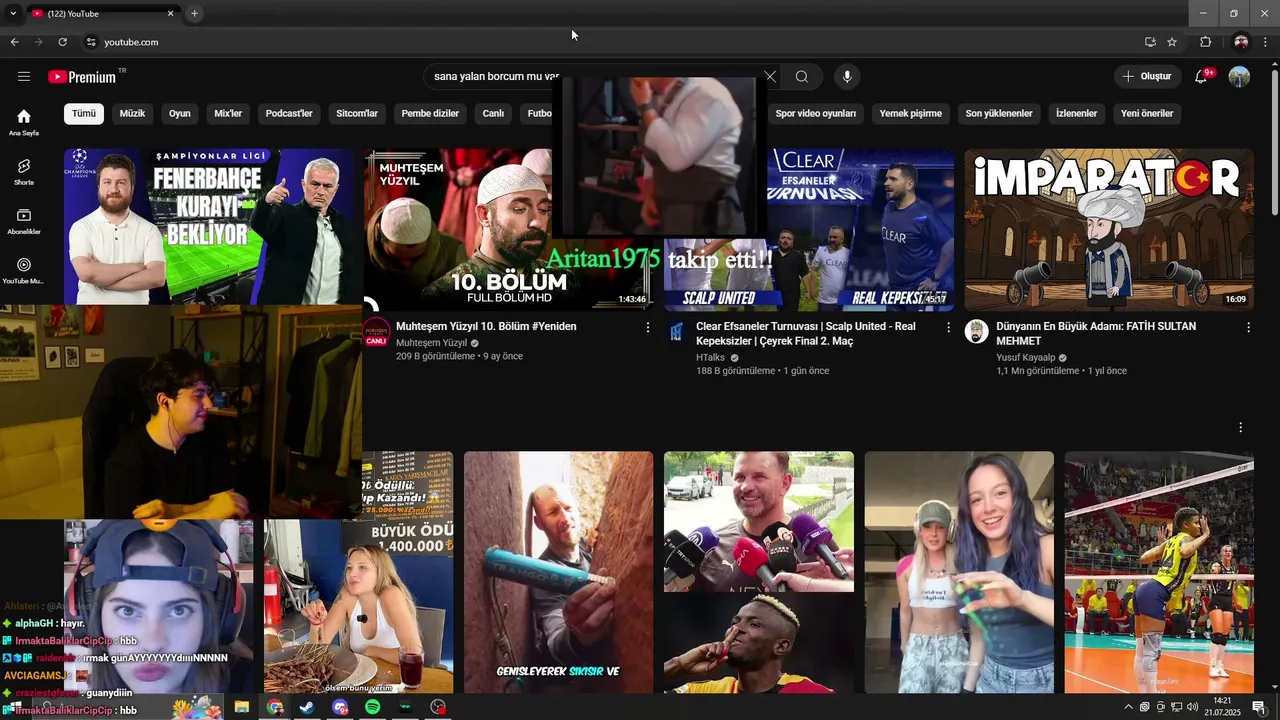Click the install app icon in address bar
The image size is (1280, 720).
1150,42
